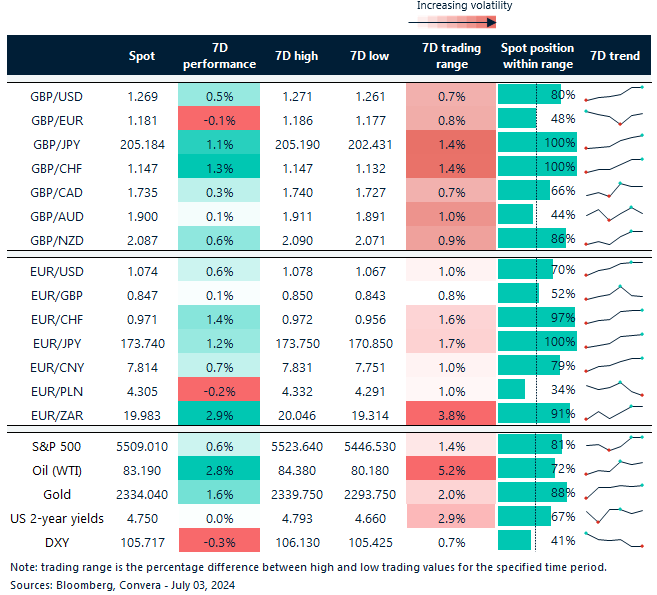Click the Gold spot value 2334.040
657x595 pixels.
pyautogui.click(x=138, y=492)
